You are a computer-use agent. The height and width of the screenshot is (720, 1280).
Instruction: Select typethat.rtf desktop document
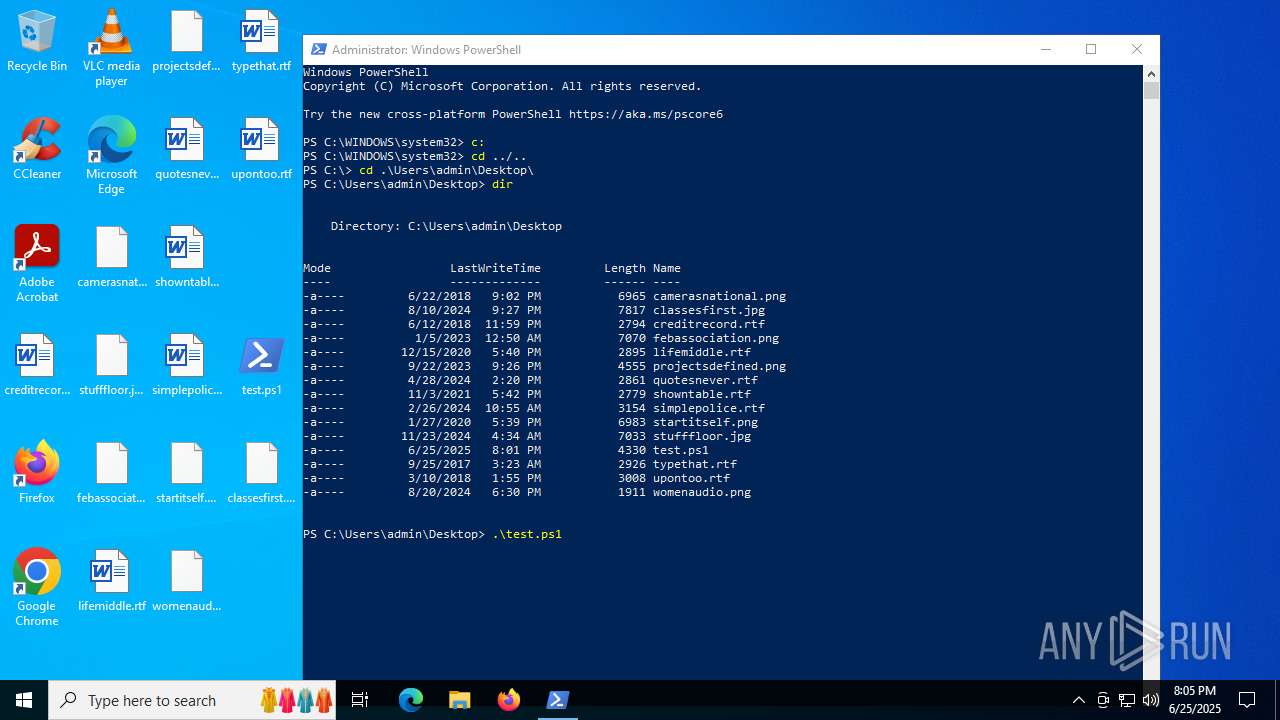[x=261, y=42]
